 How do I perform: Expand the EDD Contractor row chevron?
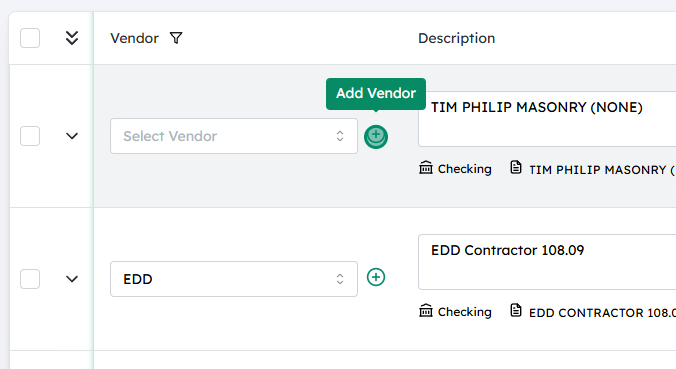click(x=72, y=279)
